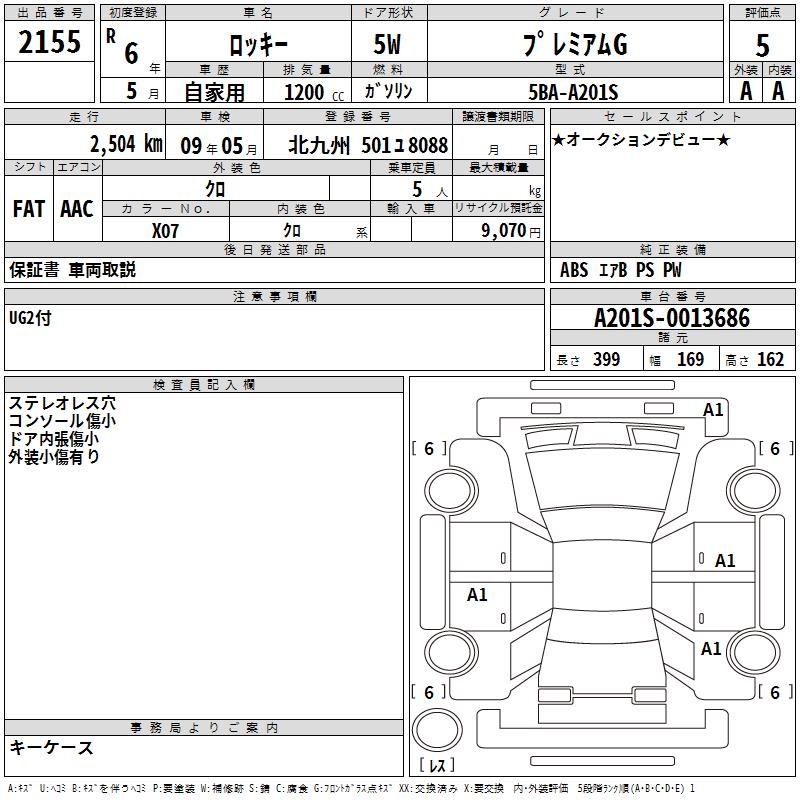Click the air conditioner value AAC
The height and width of the screenshot is (800, 800).
click(x=77, y=209)
